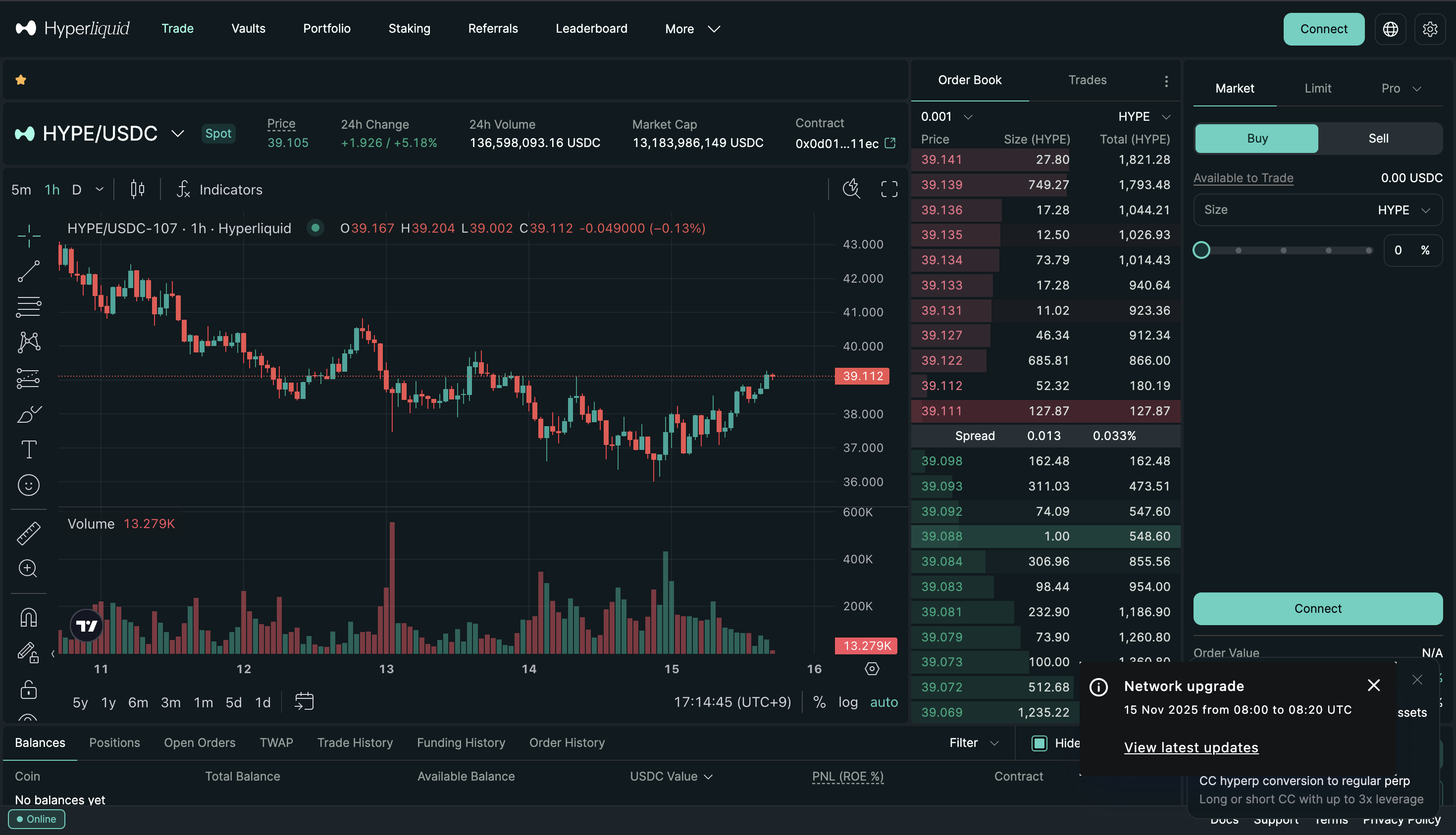The height and width of the screenshot is (835, 1456).
Task: Select the trend line drawing tool
Action: click(x=28, y=271)
